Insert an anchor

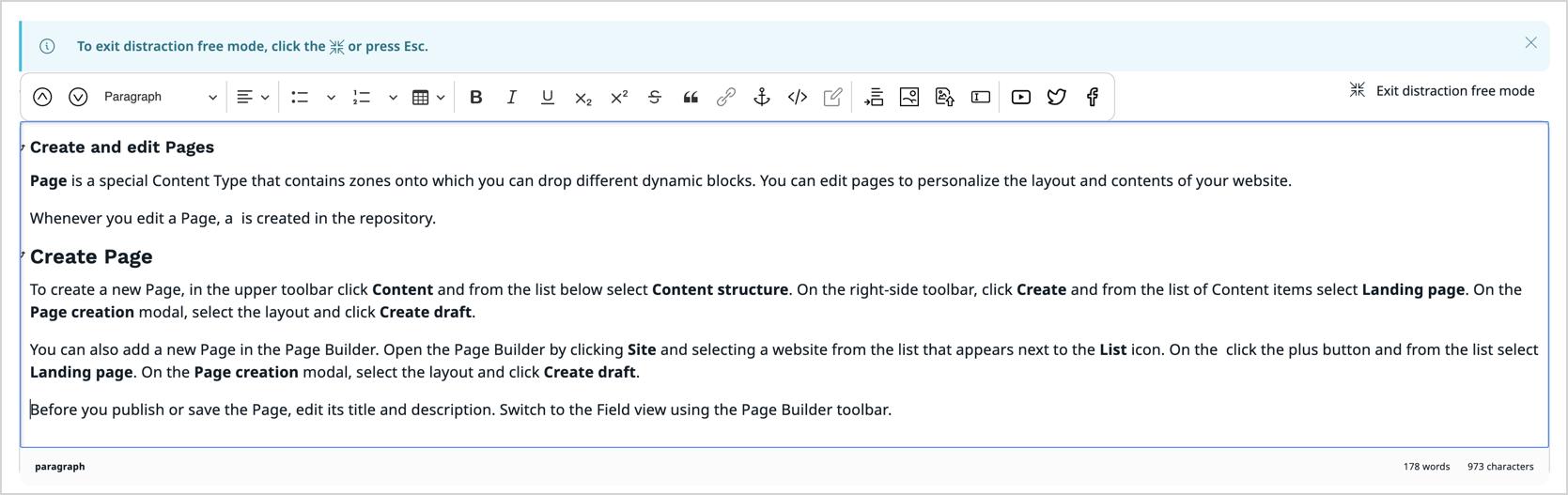click(x=762, y=97)
